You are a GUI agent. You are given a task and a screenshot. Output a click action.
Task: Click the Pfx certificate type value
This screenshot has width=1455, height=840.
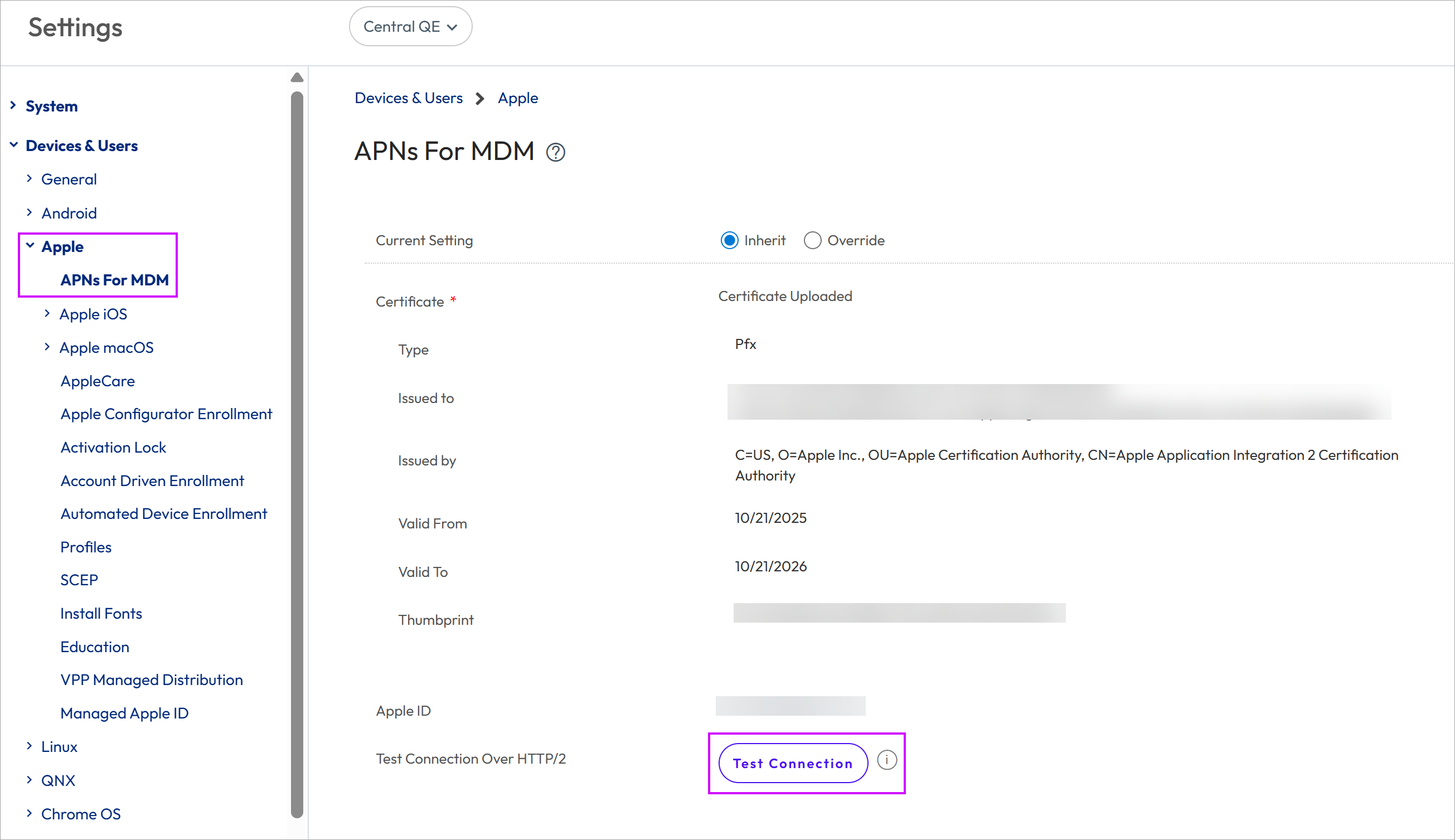pyautogui.click(x=745, y=344)
